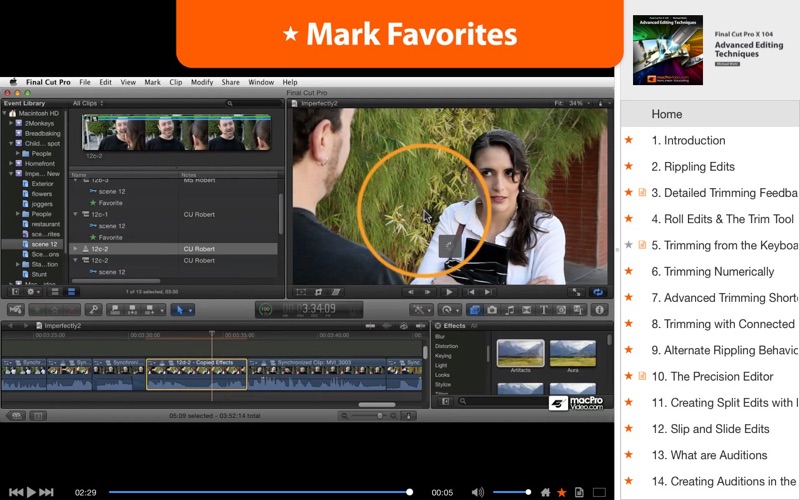This screenshot has width=800, height=500.
Task: Collapse the Macintosh HD library
Action: pos(5,113)
